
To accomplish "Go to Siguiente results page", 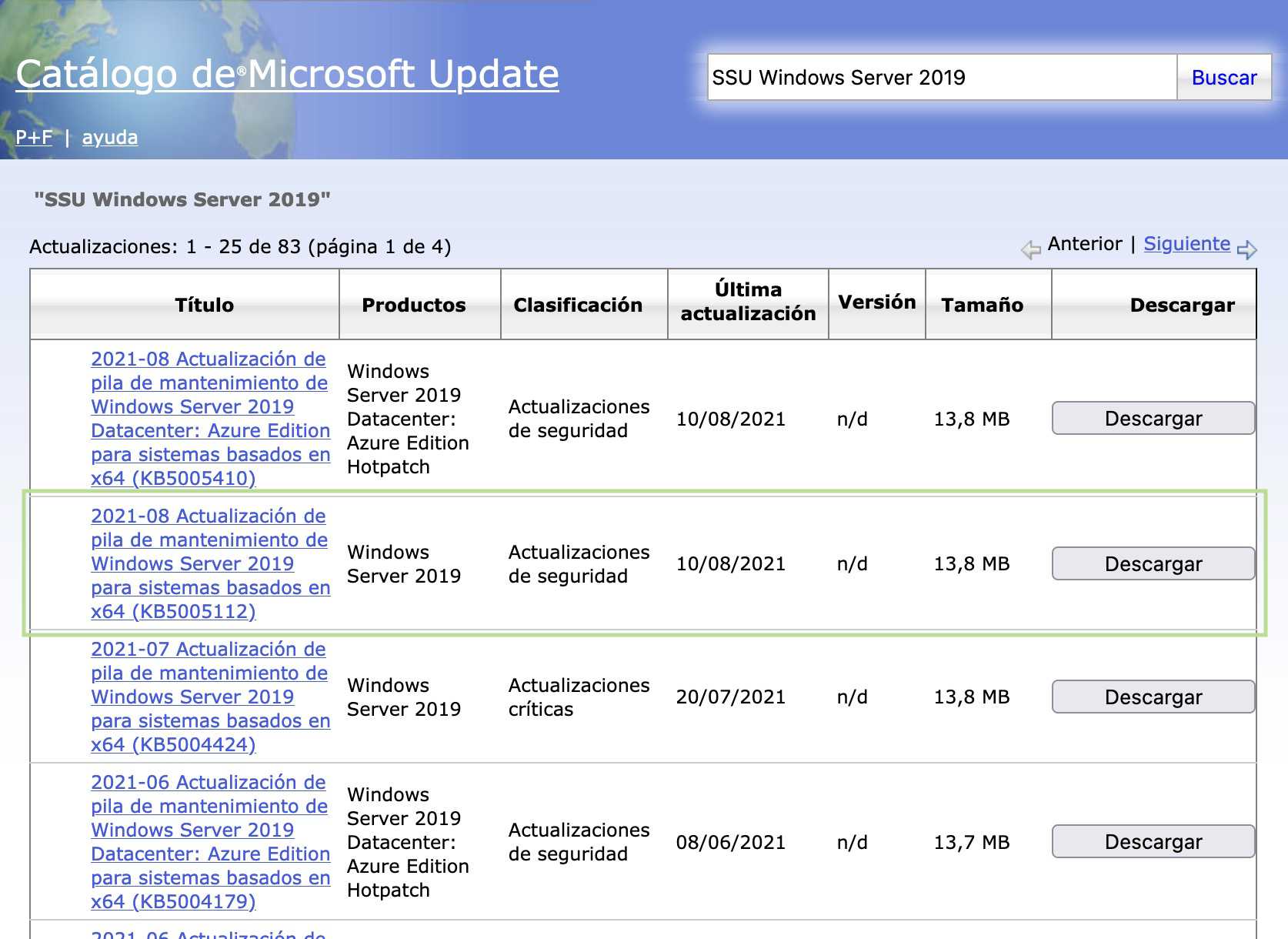I will 1187,243.
